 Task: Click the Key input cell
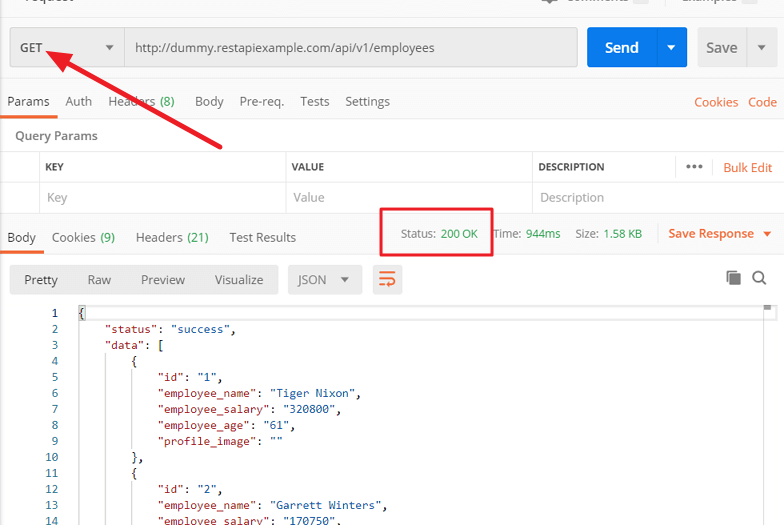pos(162,198)
